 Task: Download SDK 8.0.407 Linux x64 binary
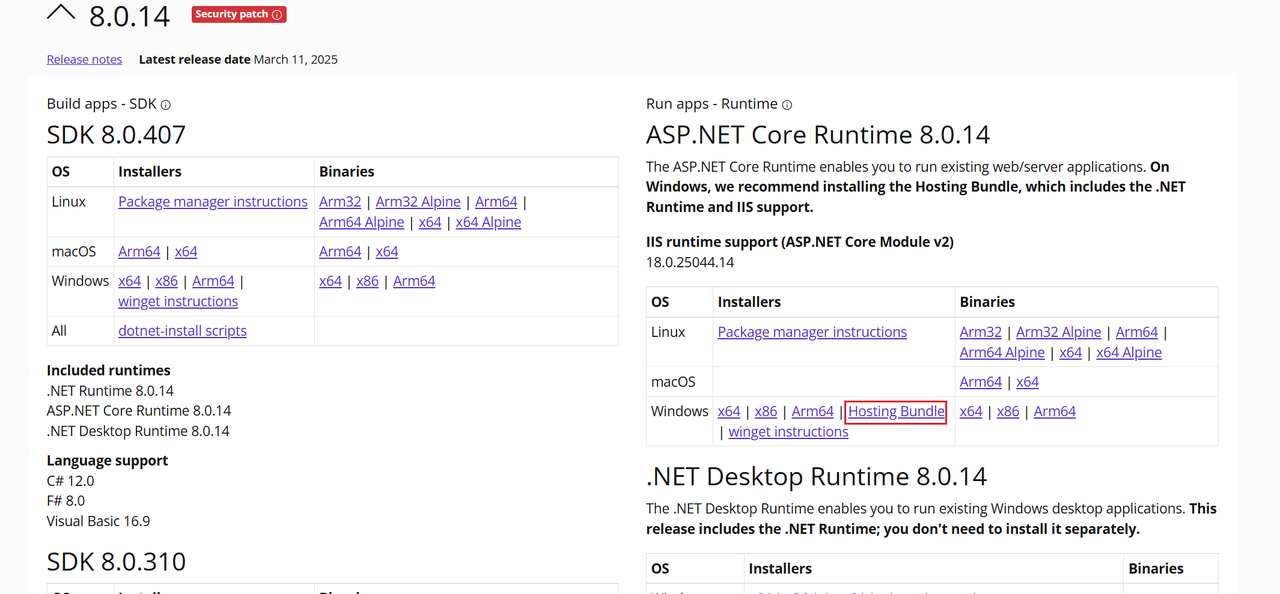[x=430, y=222]
